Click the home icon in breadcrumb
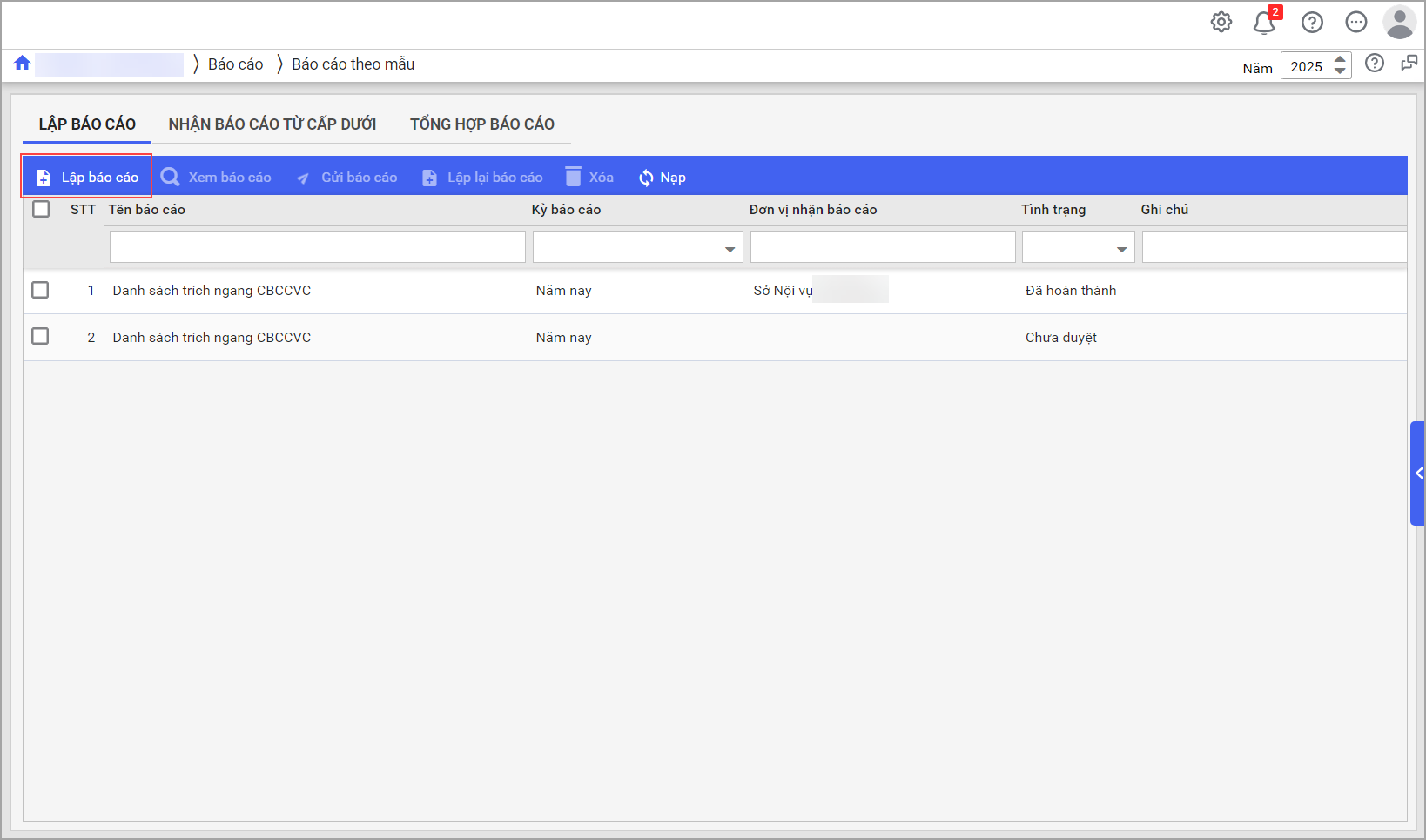The height and width of the screenshot is (840, 1426). pyautogui.click(x=23, y=64)
